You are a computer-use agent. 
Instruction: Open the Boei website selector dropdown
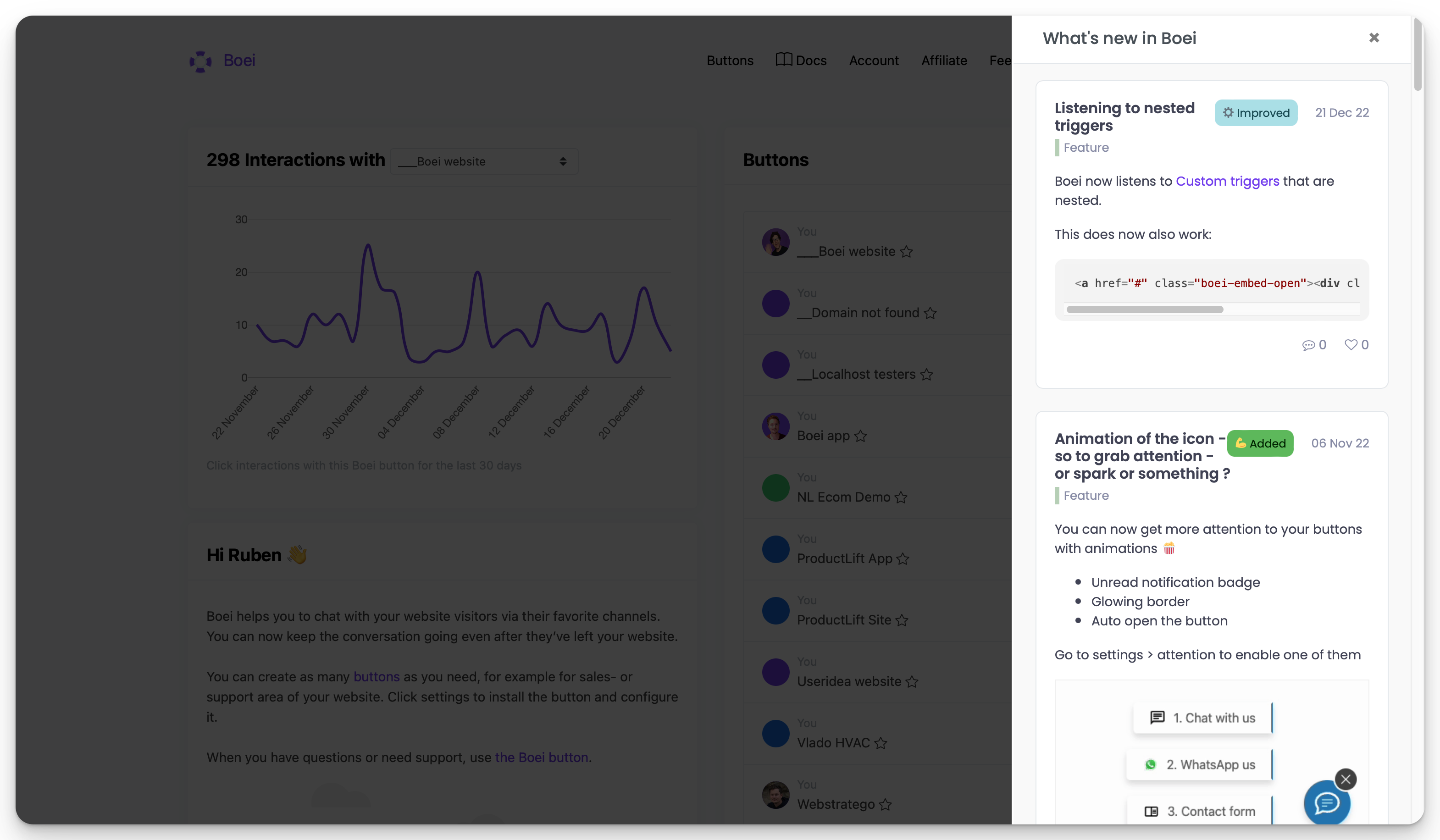coord(484,161)
